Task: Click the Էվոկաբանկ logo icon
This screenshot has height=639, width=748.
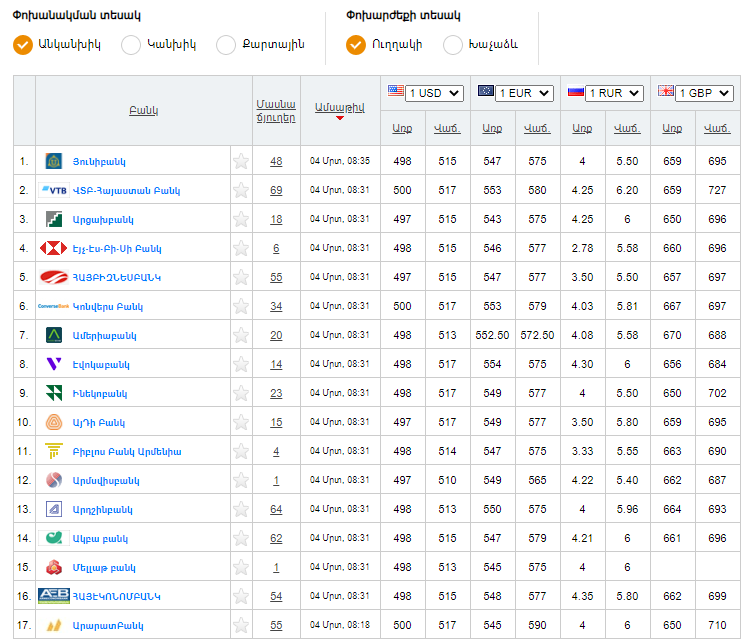Action: pyautogui.click(x=54, y=364)
